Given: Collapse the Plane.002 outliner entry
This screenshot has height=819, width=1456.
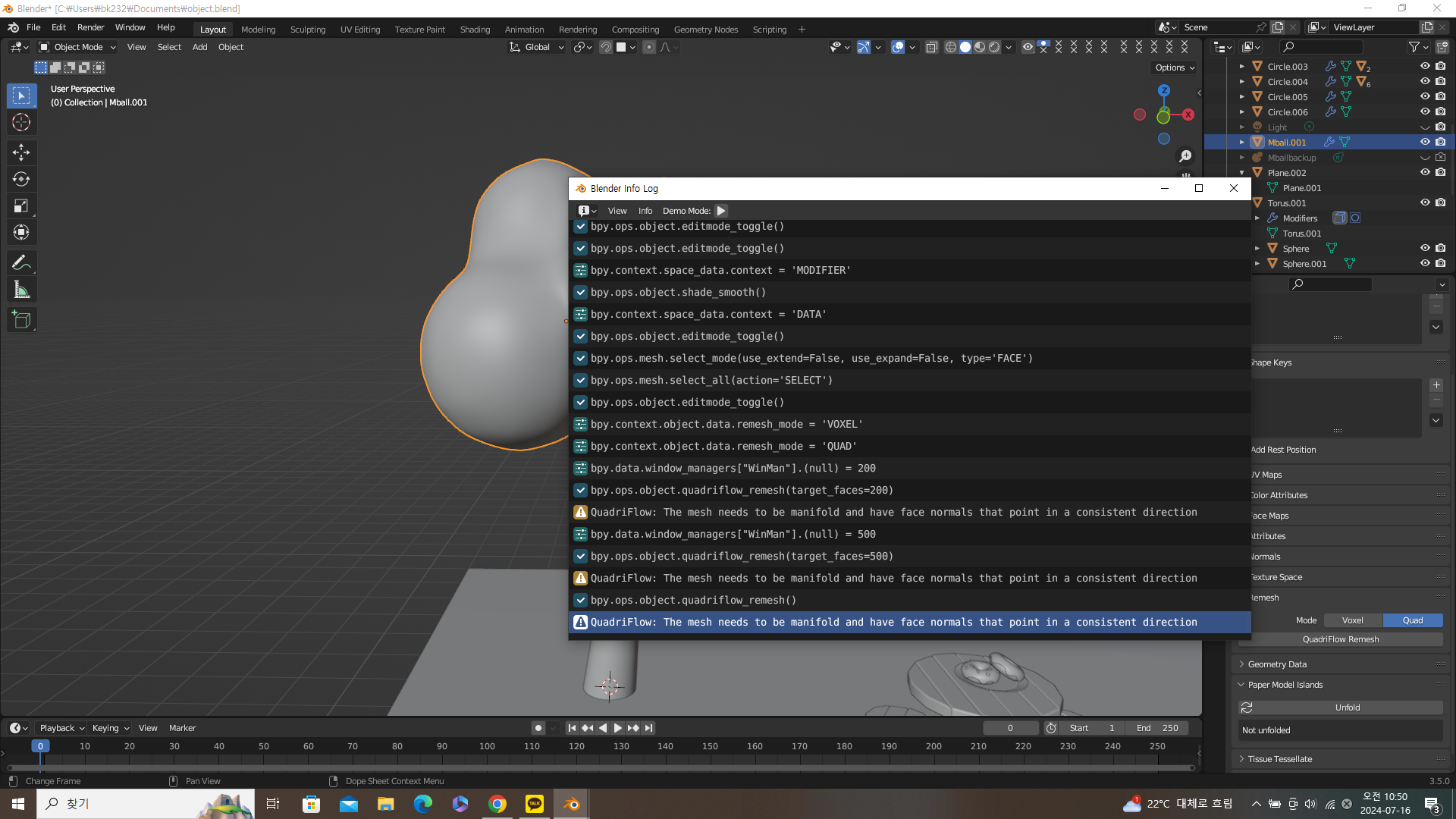Looking at the screenshot, I should click(1241, 173).
